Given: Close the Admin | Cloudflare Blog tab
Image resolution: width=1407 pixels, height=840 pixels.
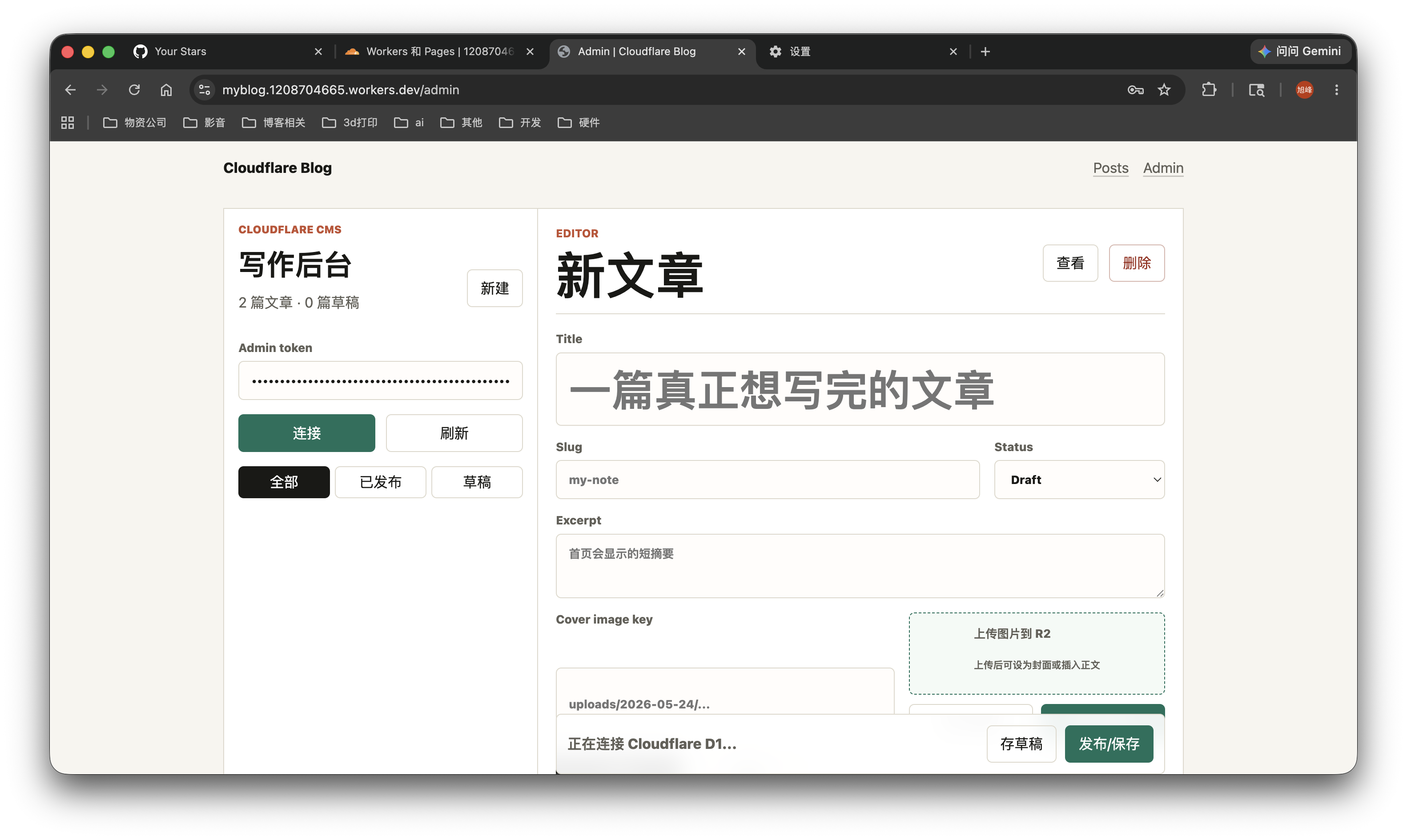Looking at the screenshot, I should point(742,52).
